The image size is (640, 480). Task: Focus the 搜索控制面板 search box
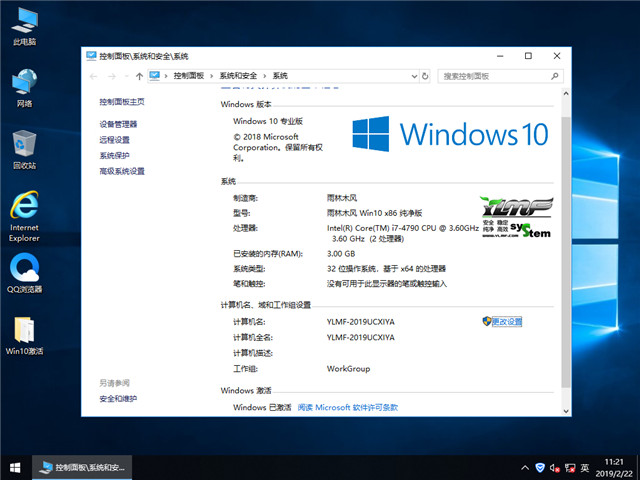[x=500, y=76]
